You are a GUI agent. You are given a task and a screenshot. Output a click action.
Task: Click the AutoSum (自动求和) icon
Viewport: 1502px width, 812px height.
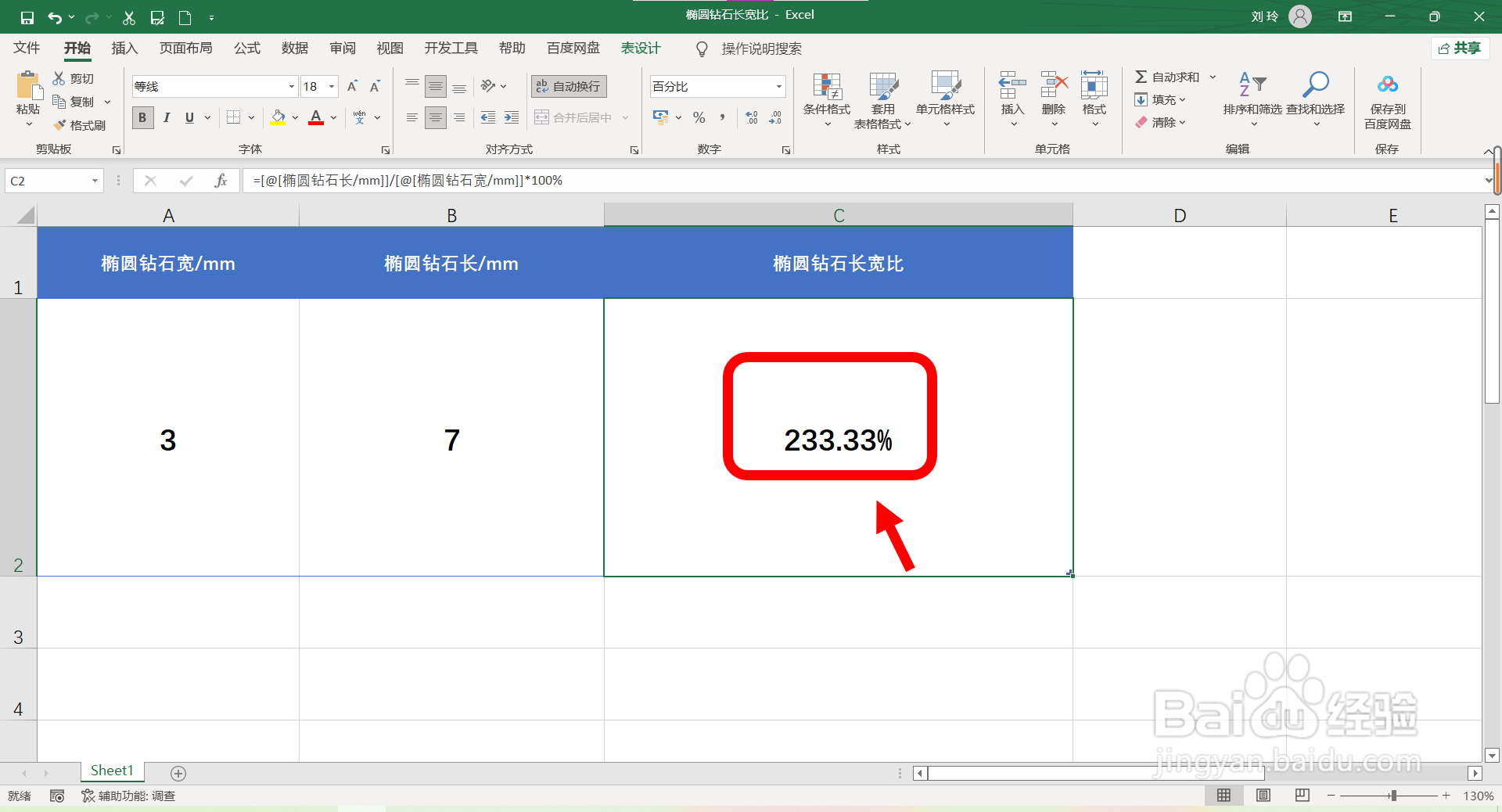click(1171, 76)
